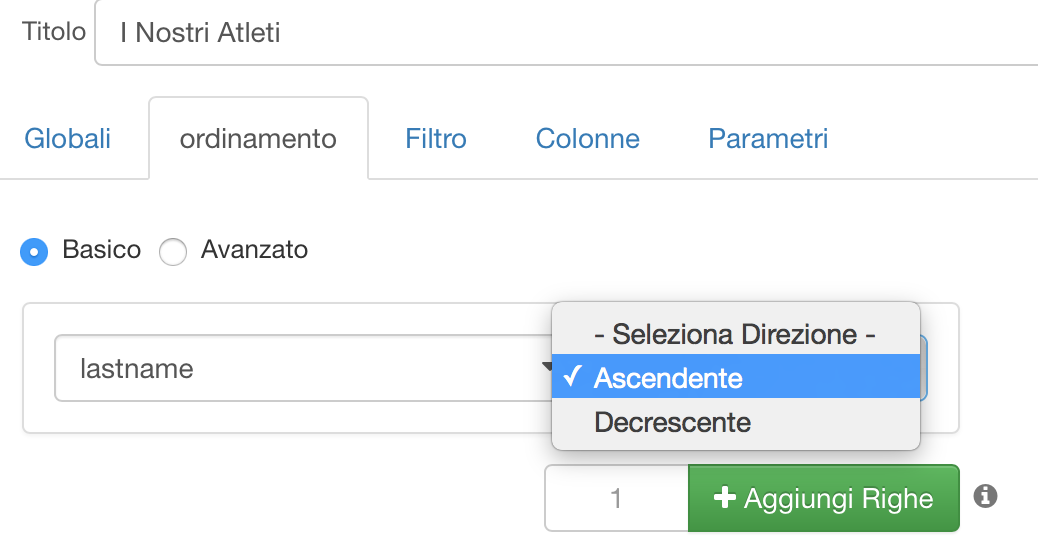Click the Titolo label
Viewport: 1038px width, 558px height.
[x=54, y=31]
